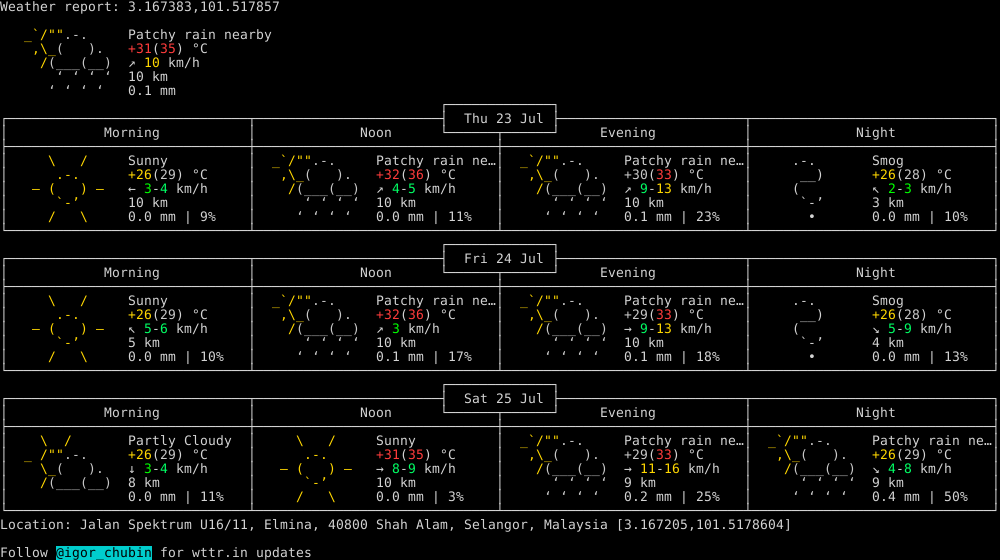Click 0.2 mm | 25% for Saturday Evening

pos(672,497)
